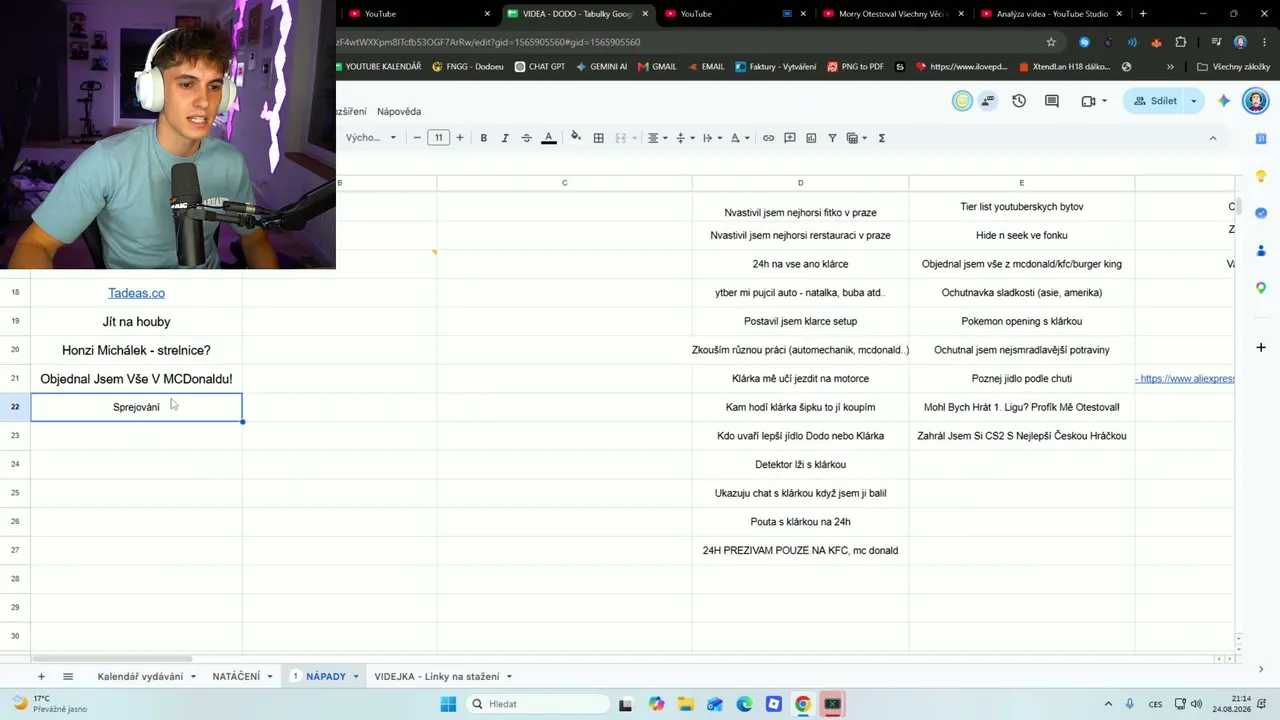Increase font size with the plus button
Viewport: 1280px width, 720px height.
pos(460,138)
